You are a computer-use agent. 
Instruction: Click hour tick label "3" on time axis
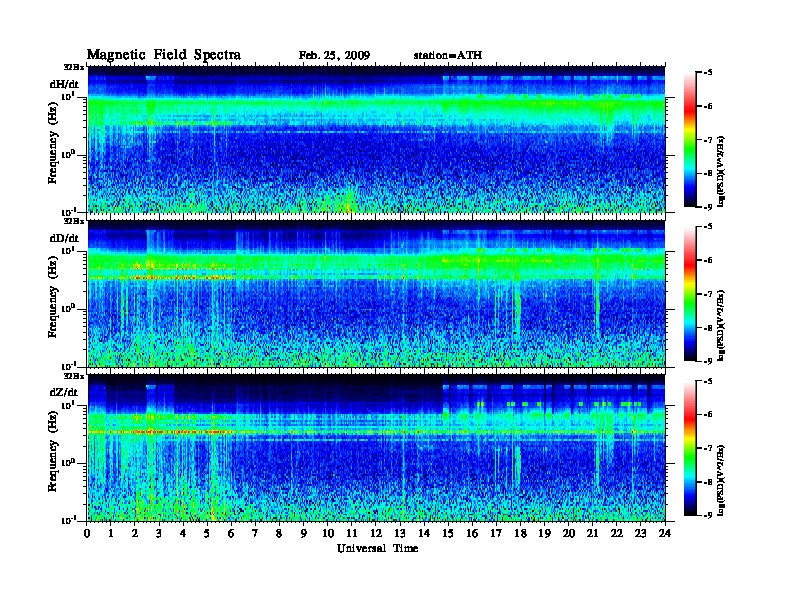(159, 533)
